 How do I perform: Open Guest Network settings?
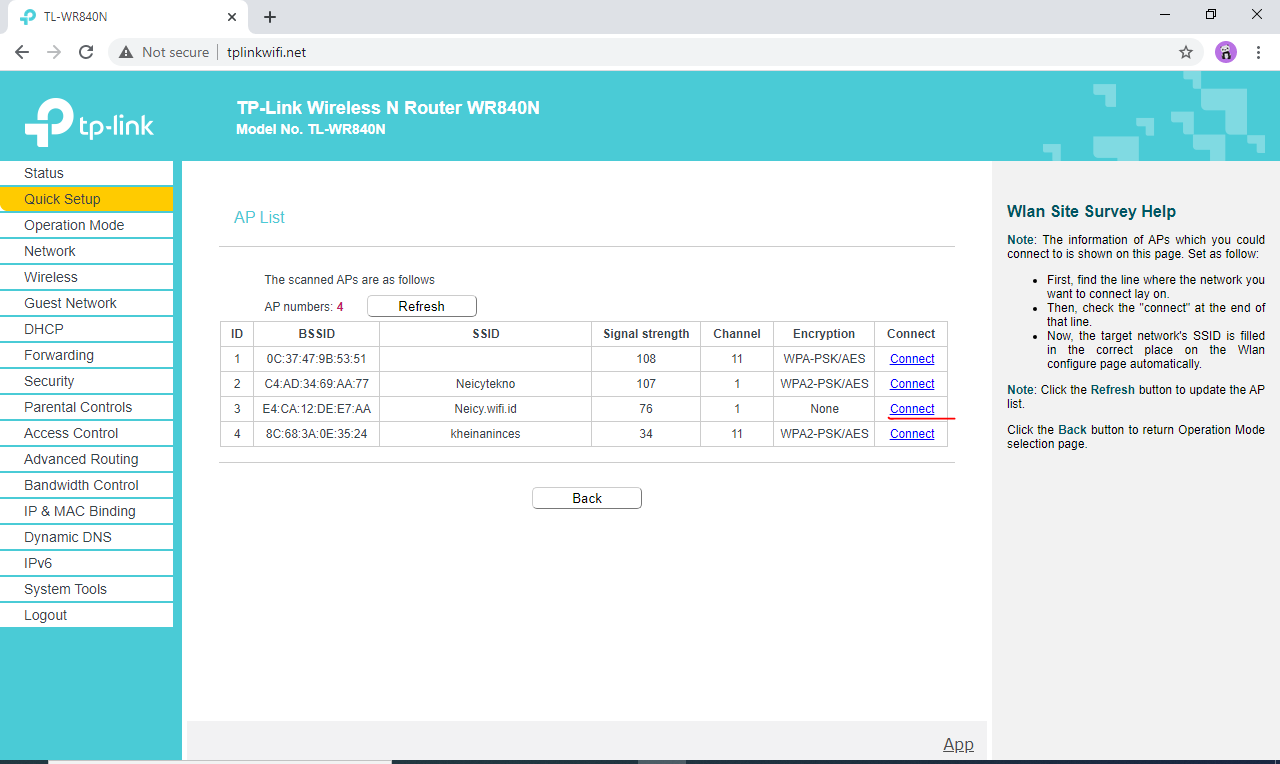(86, 303)
